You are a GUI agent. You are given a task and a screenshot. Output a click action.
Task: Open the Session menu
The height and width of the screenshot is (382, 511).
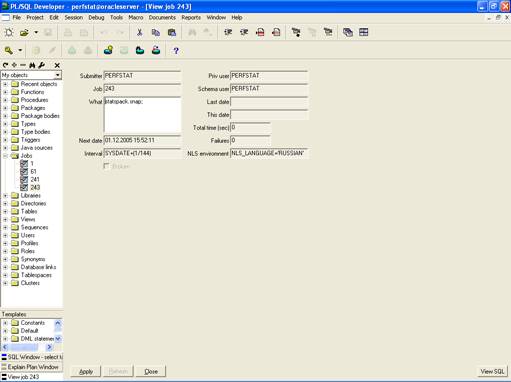[x=74, y=17]
